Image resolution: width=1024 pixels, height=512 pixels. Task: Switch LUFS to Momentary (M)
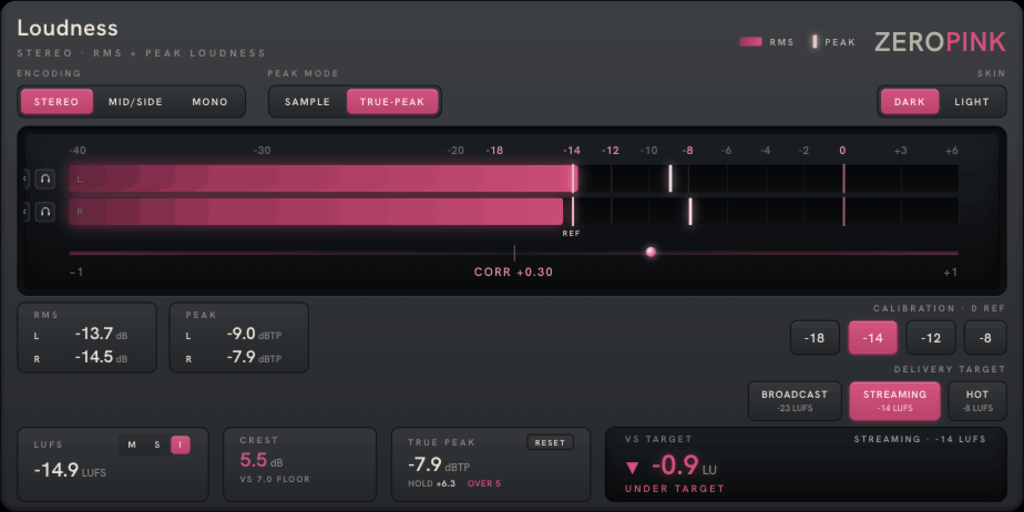[132, 445]
